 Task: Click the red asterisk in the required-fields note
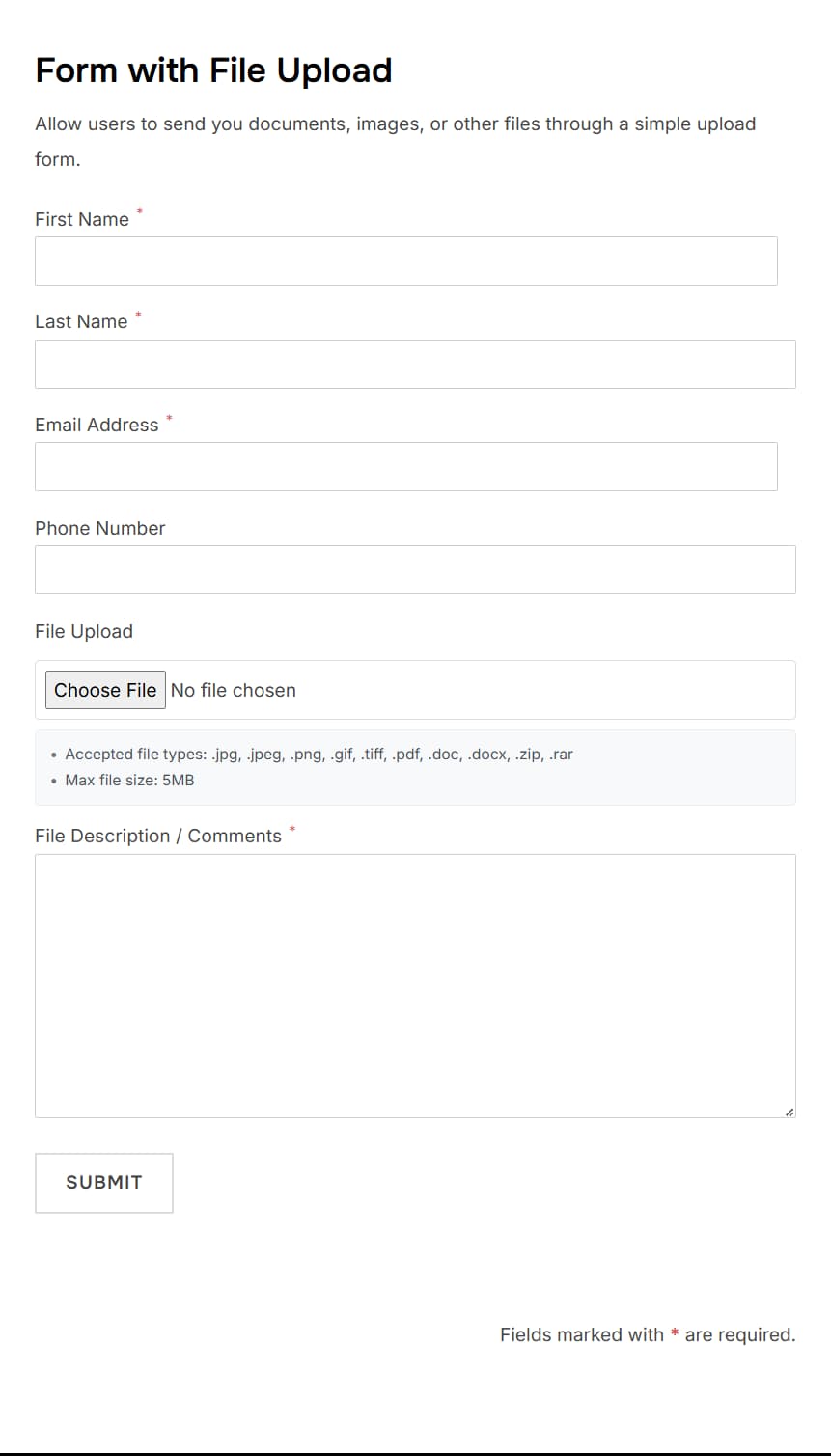pos(675,1334)
